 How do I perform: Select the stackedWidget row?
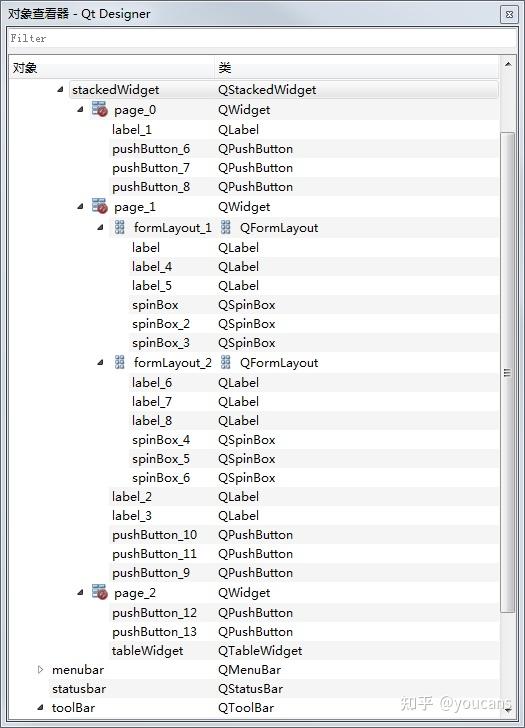(284, 90)
